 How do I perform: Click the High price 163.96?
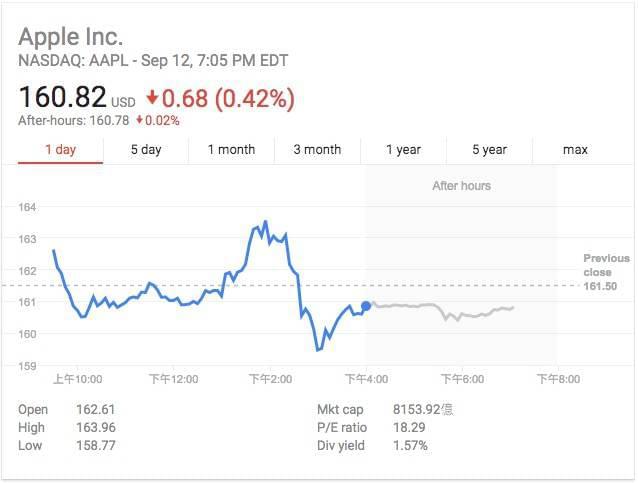[x=95, y=428]
